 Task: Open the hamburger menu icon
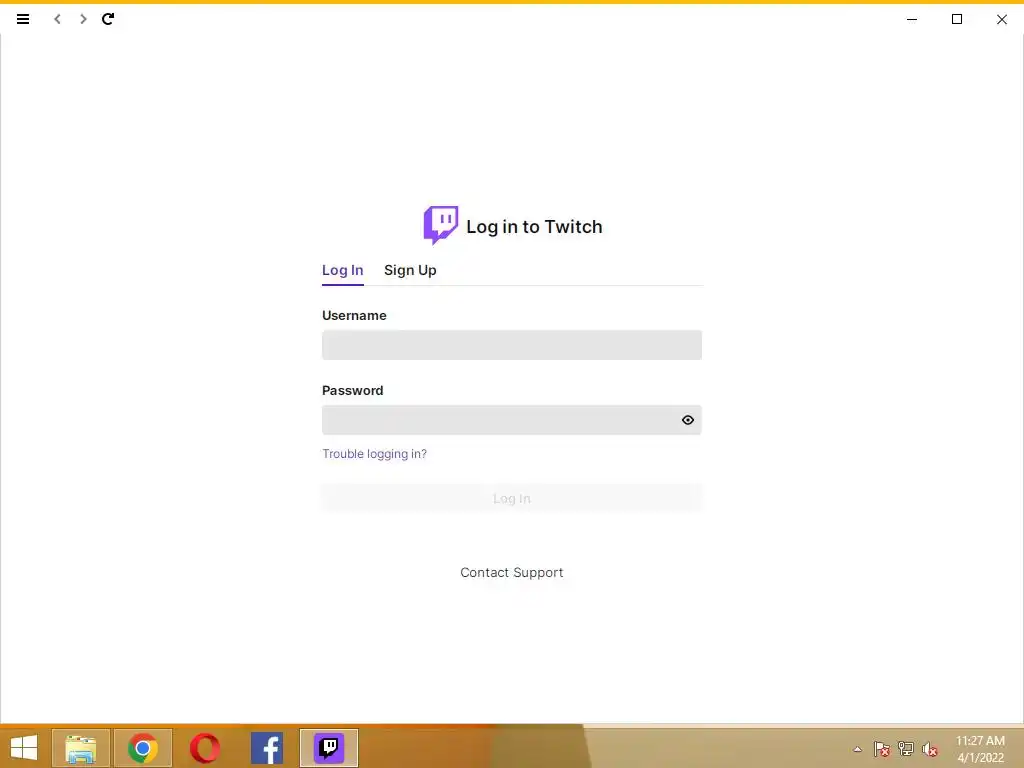pyautogui.click(x=23, y=19)
